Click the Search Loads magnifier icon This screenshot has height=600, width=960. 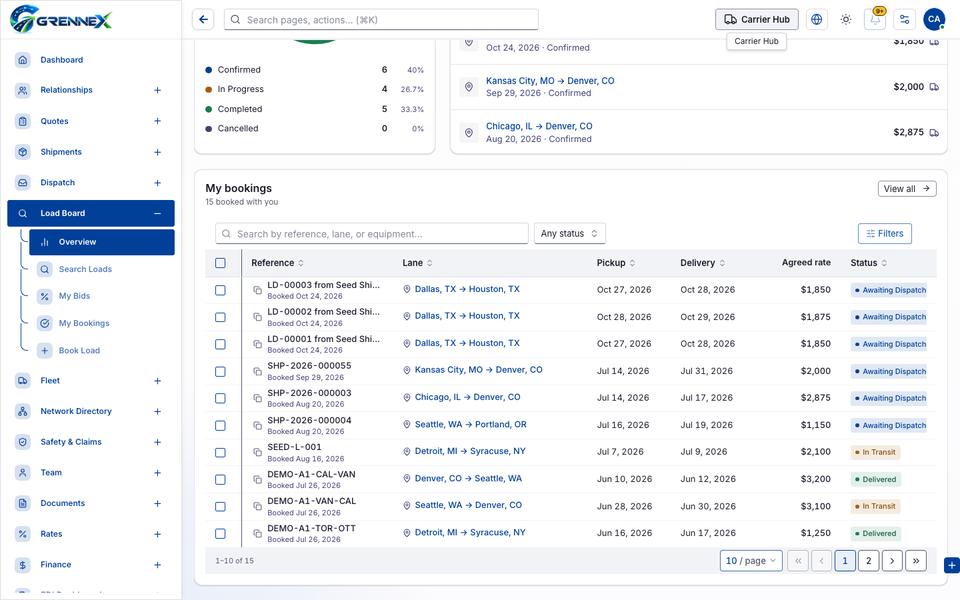(x=45, y=269)
